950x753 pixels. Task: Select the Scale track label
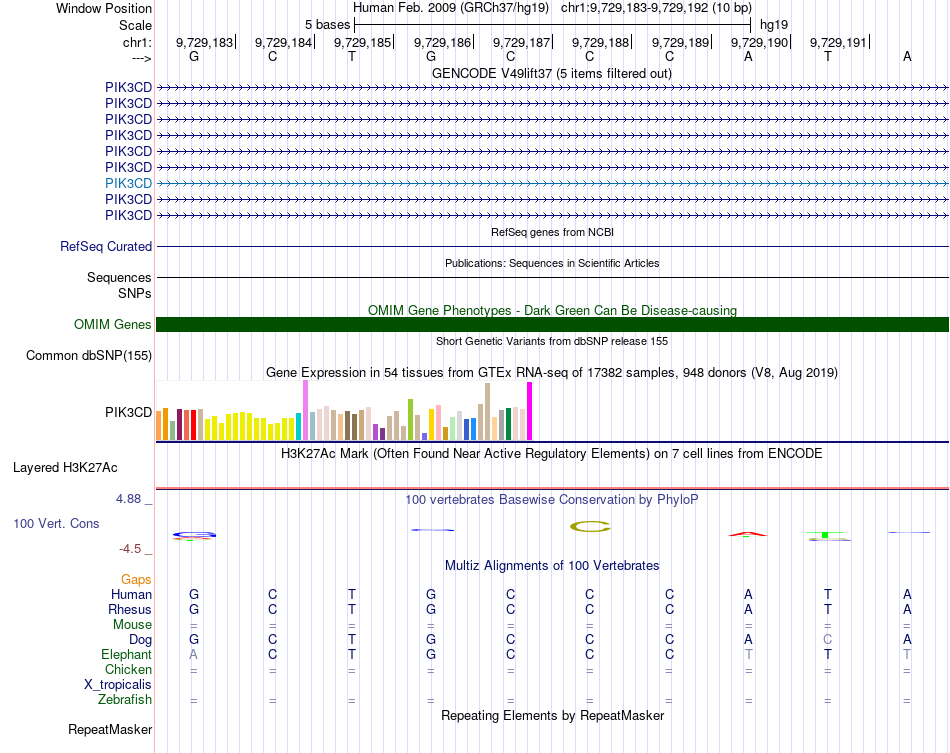135,25
